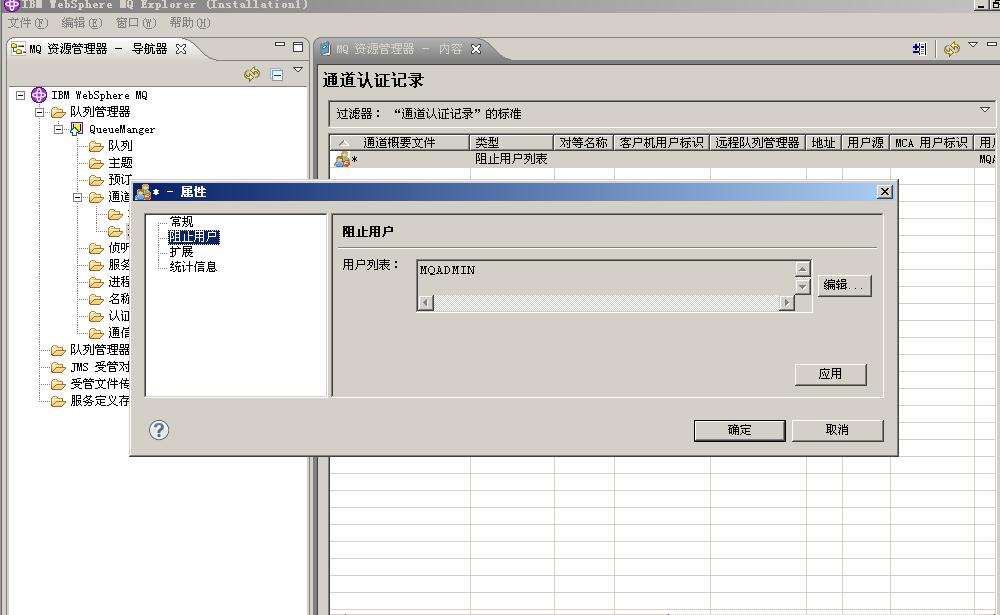Close the MQ navigator tab
Viewport: 1000px width, 615px height.
181,48
